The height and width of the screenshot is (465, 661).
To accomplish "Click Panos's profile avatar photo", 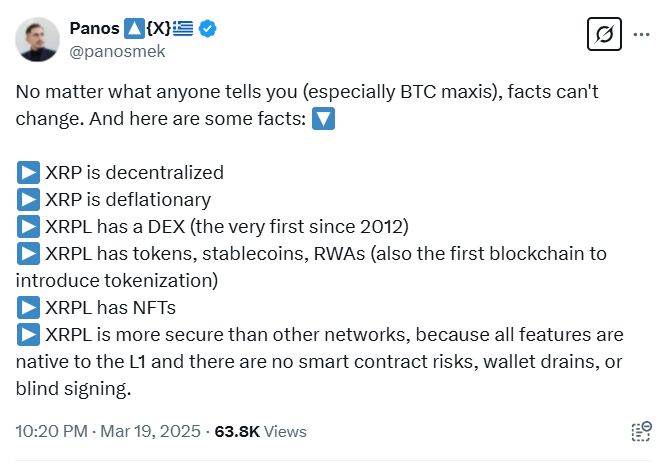I will 36,39.
